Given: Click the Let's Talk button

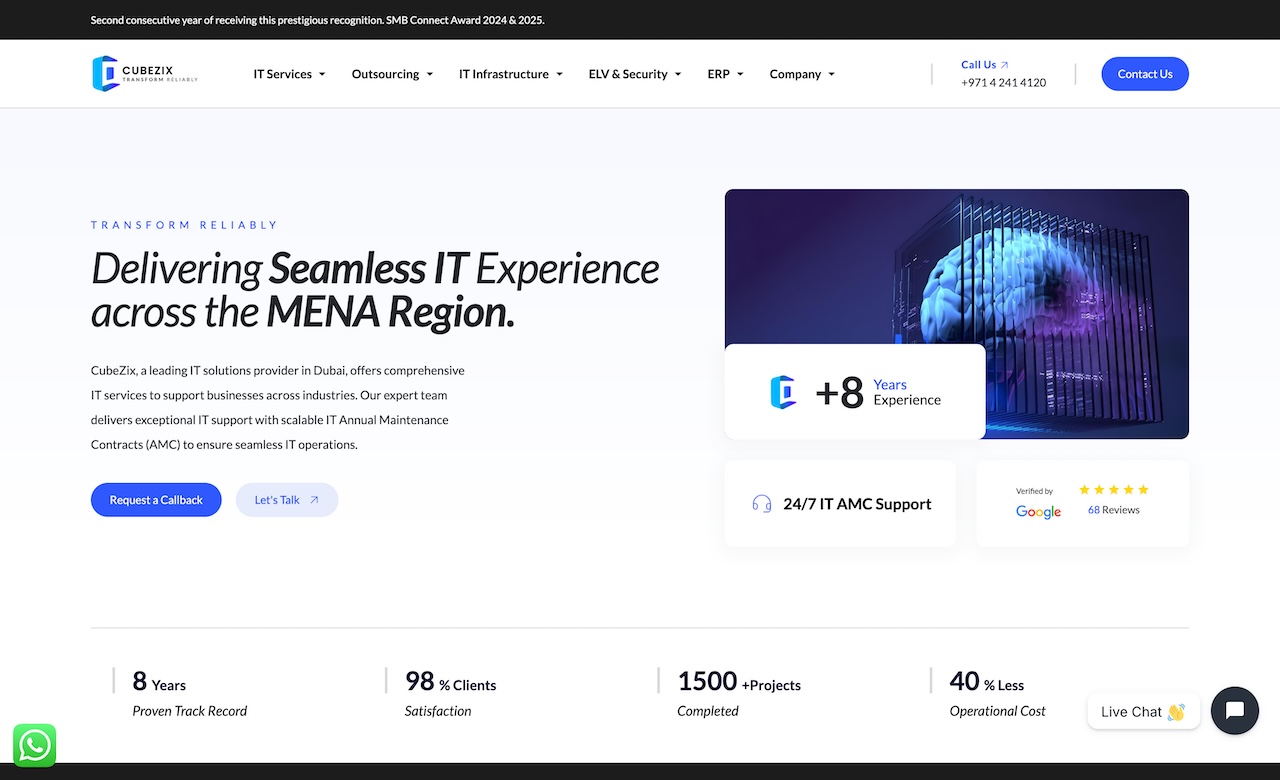Looking at the screenshot, I should [287, 500].
